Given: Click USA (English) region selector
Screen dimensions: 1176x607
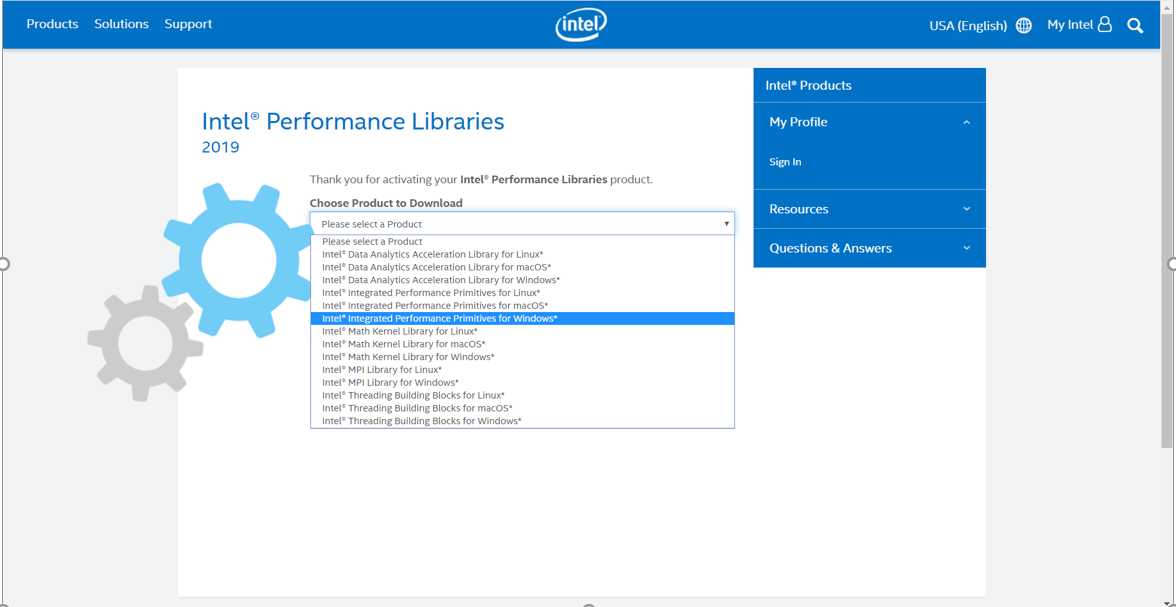Looking at the screenshot, I should 968,26.
